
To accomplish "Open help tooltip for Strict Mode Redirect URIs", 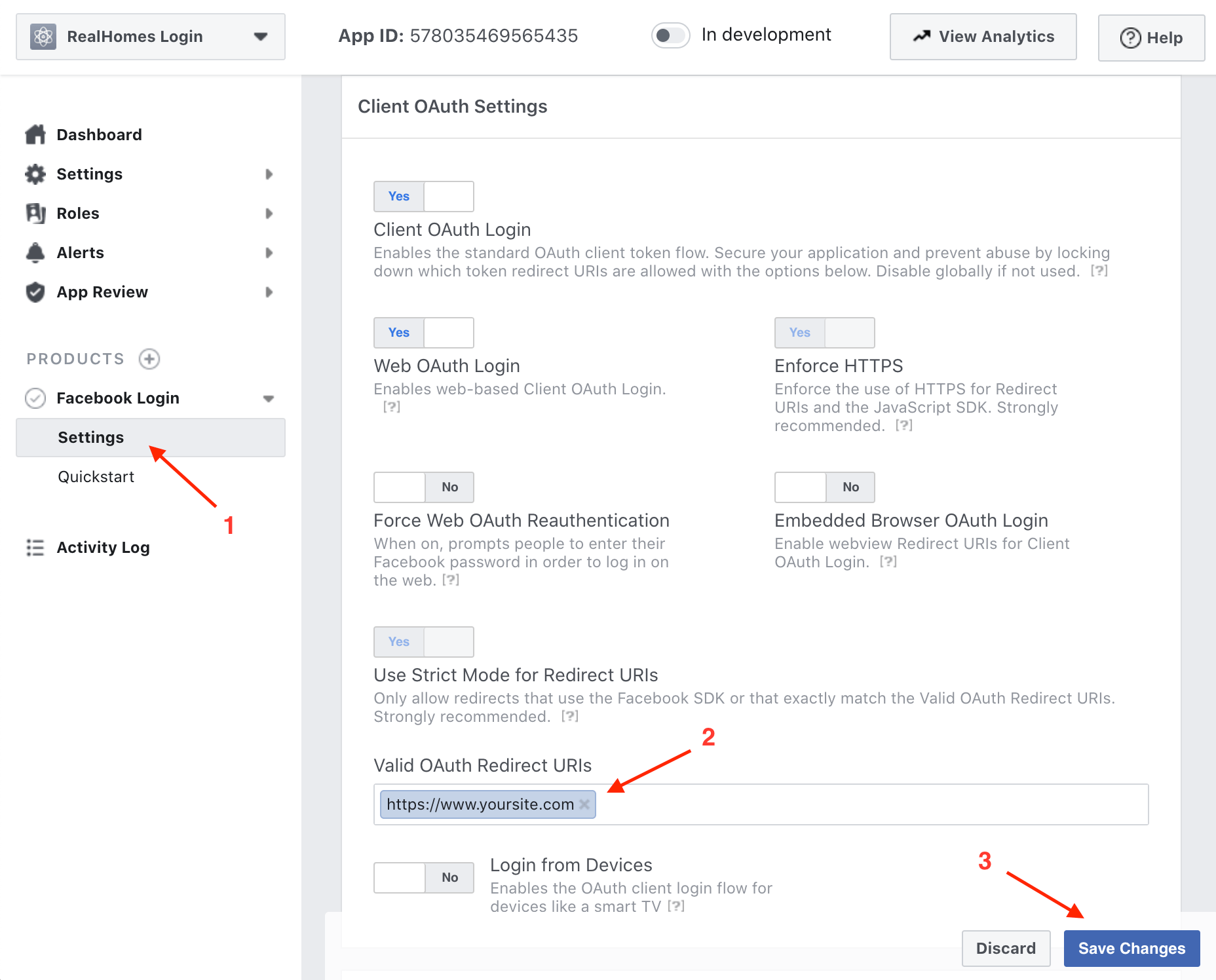I will click(570, 717).
